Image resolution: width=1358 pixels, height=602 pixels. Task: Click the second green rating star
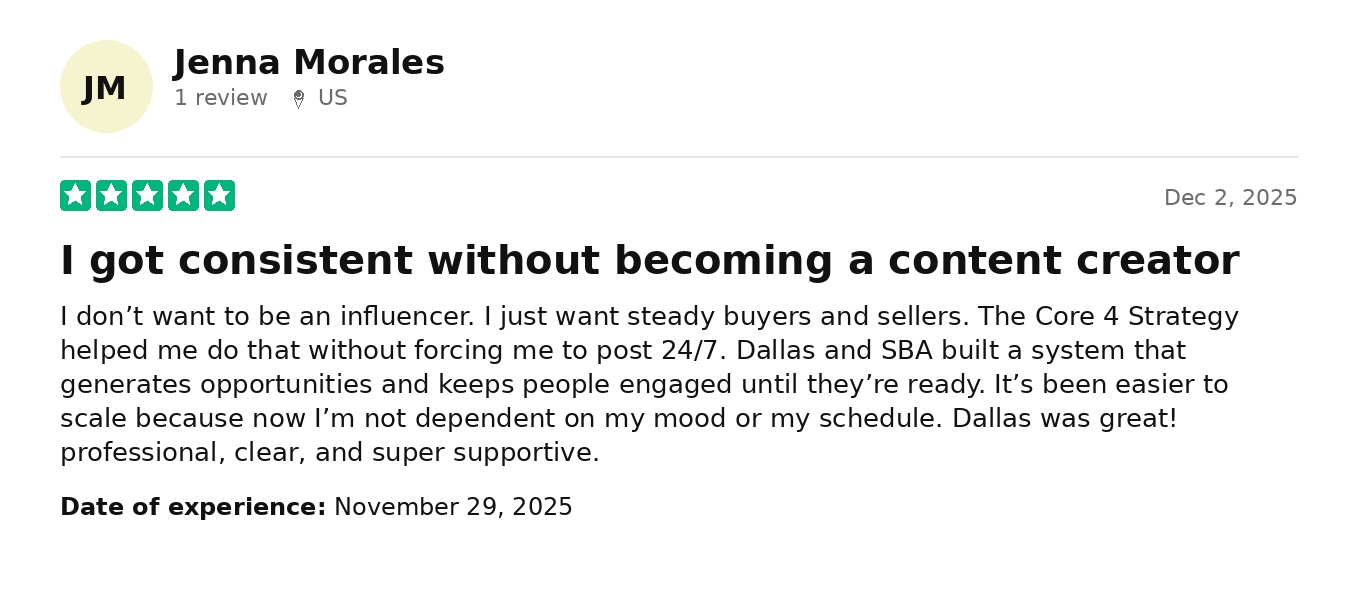[x=111, y=196]
